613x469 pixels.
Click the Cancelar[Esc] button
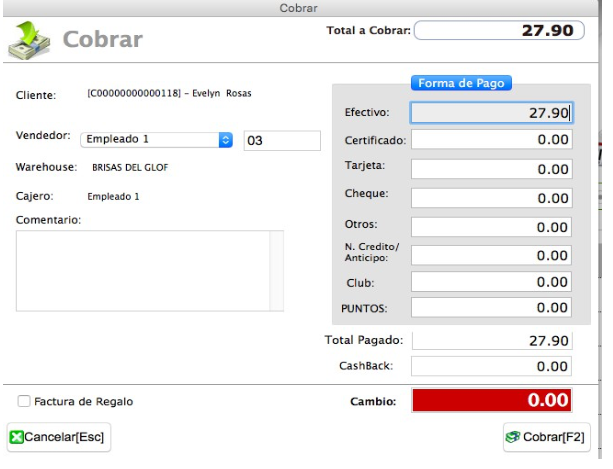59,437
